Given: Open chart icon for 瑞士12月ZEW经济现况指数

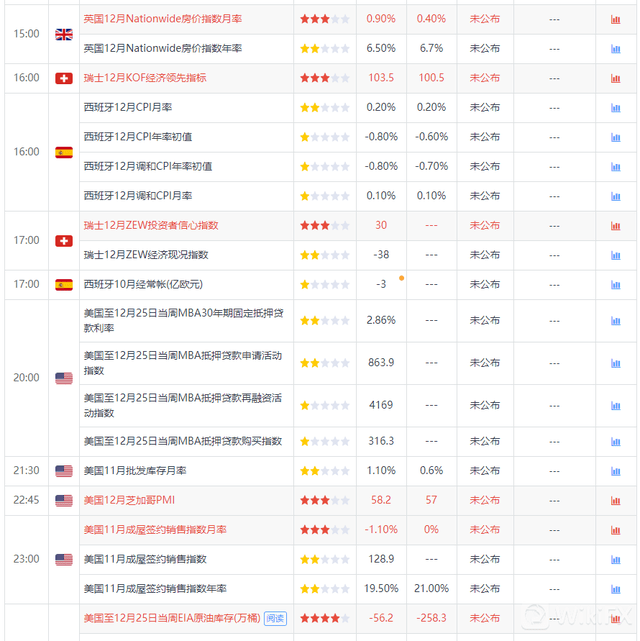Looking at the screenshot, I should [x=615, y=255].
